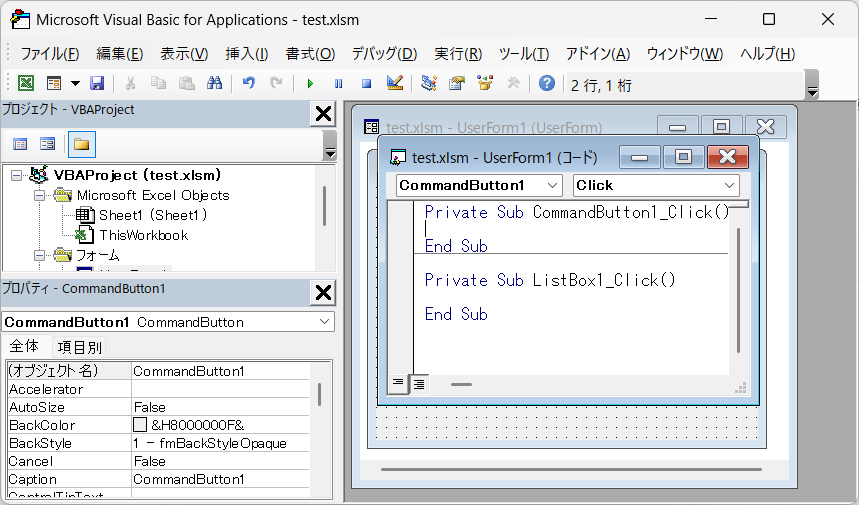
Task: Open Find with the binoculars icon
Action: click(x=214, y=83)
